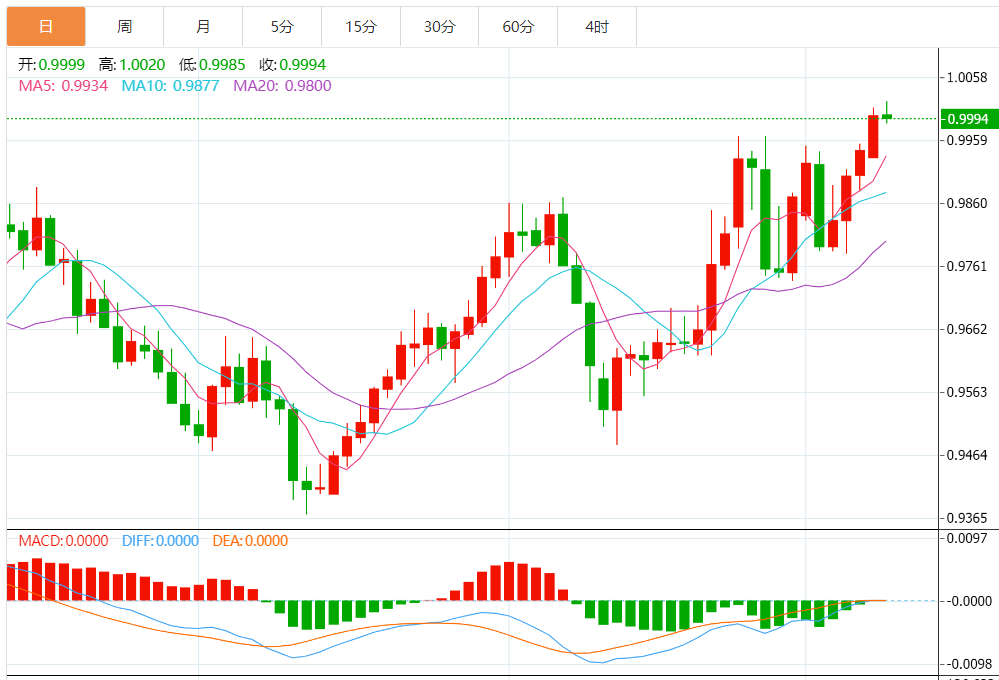This screenshot has width=999, height=680.
Task: Click the low price value 0.9985
Action: (222, 65)
